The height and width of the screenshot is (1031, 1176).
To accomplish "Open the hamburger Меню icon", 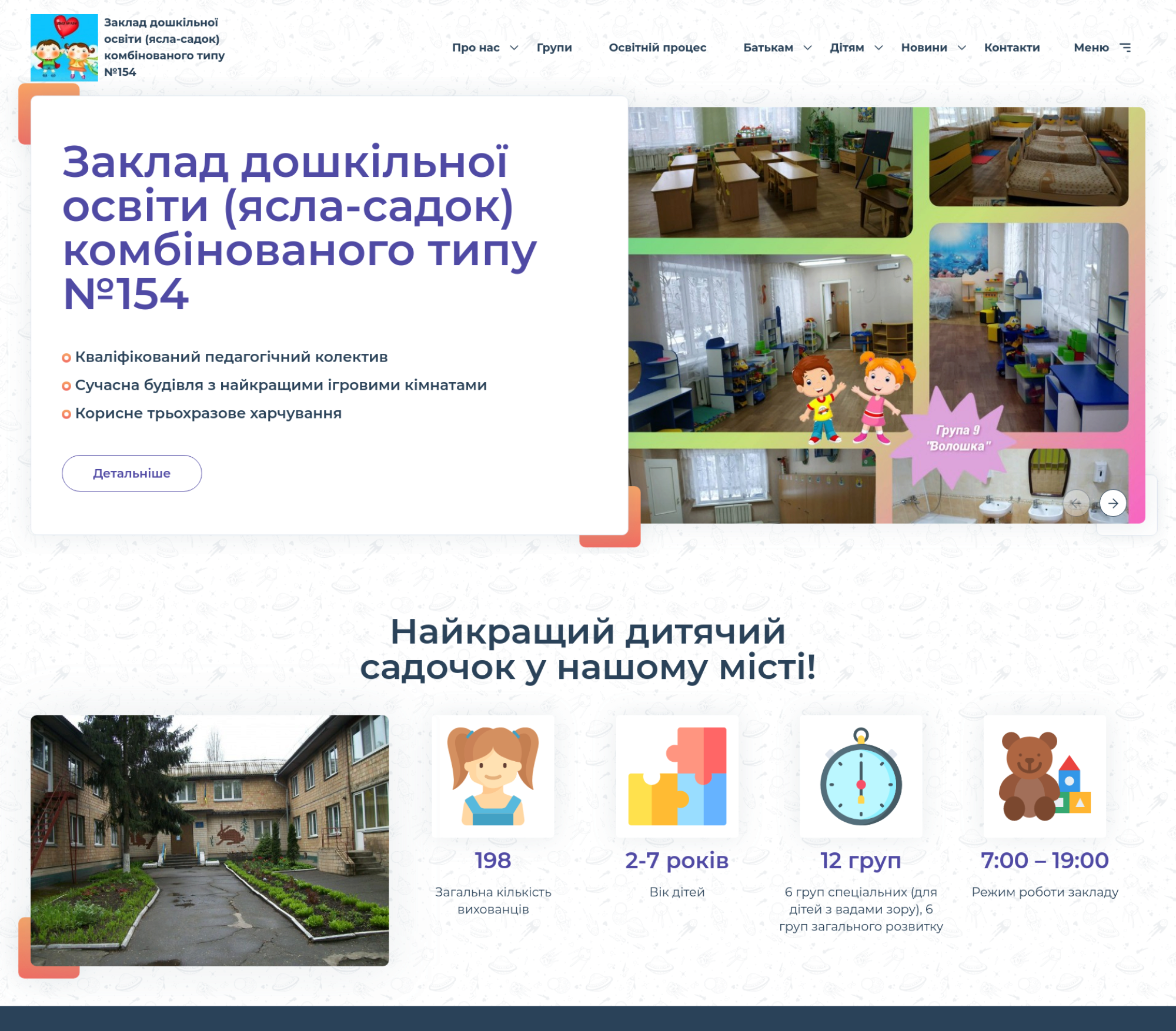I will point(1125,48).
